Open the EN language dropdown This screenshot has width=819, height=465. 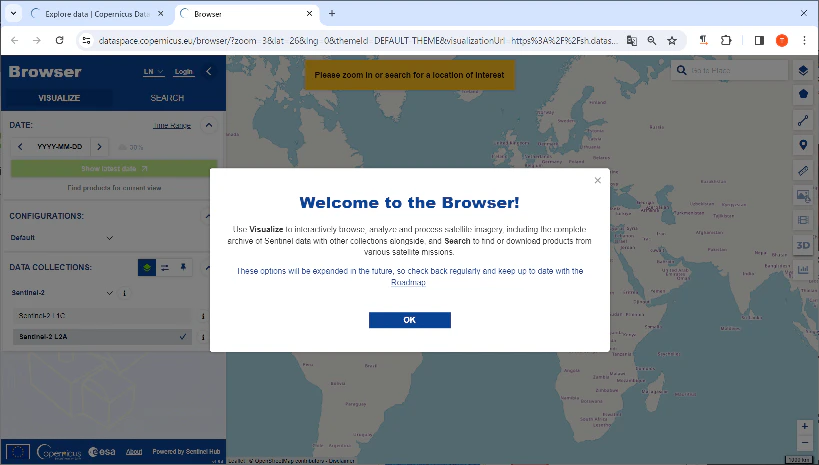coord(154,72)
